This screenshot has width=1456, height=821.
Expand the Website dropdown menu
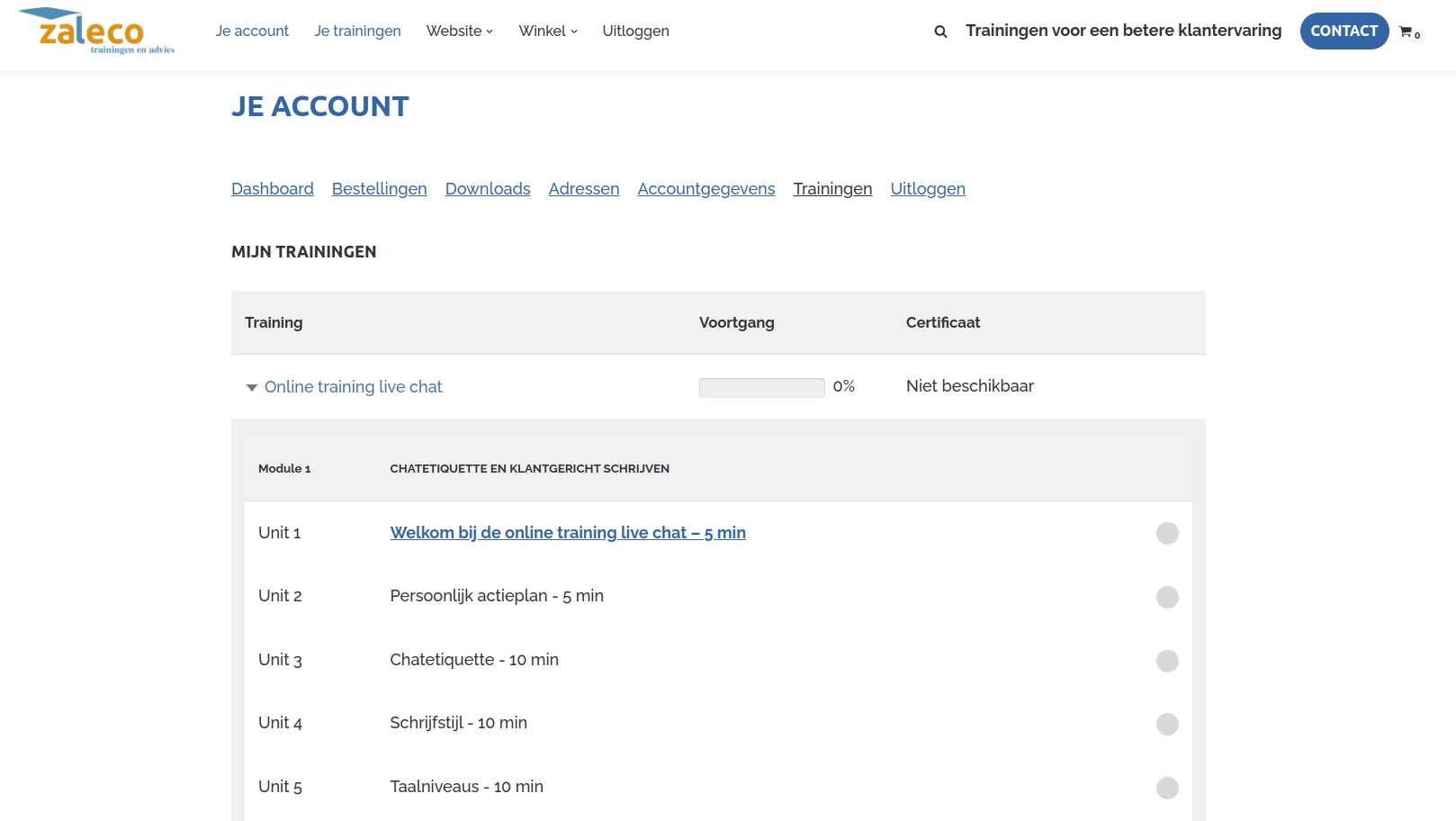click(x=459, y=31)
